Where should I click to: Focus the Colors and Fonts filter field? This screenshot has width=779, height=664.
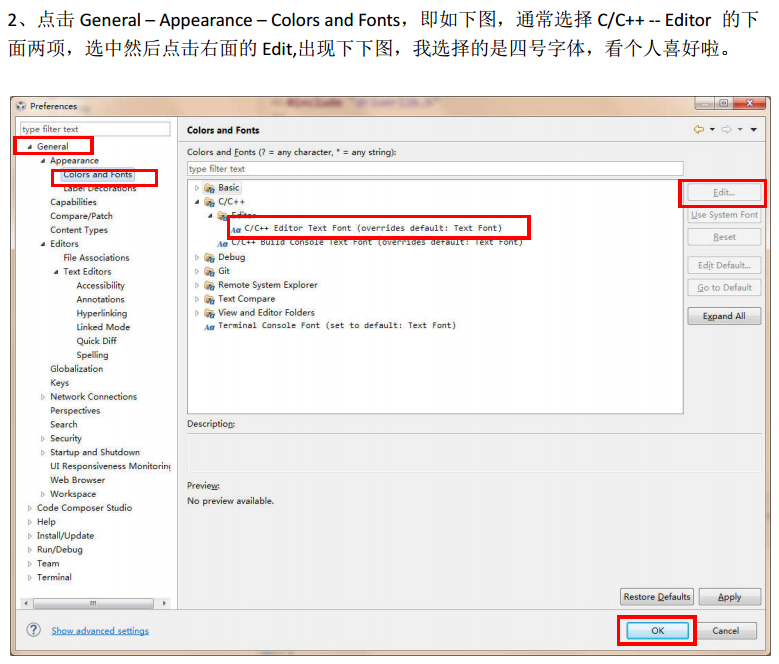tap(435, 169)
